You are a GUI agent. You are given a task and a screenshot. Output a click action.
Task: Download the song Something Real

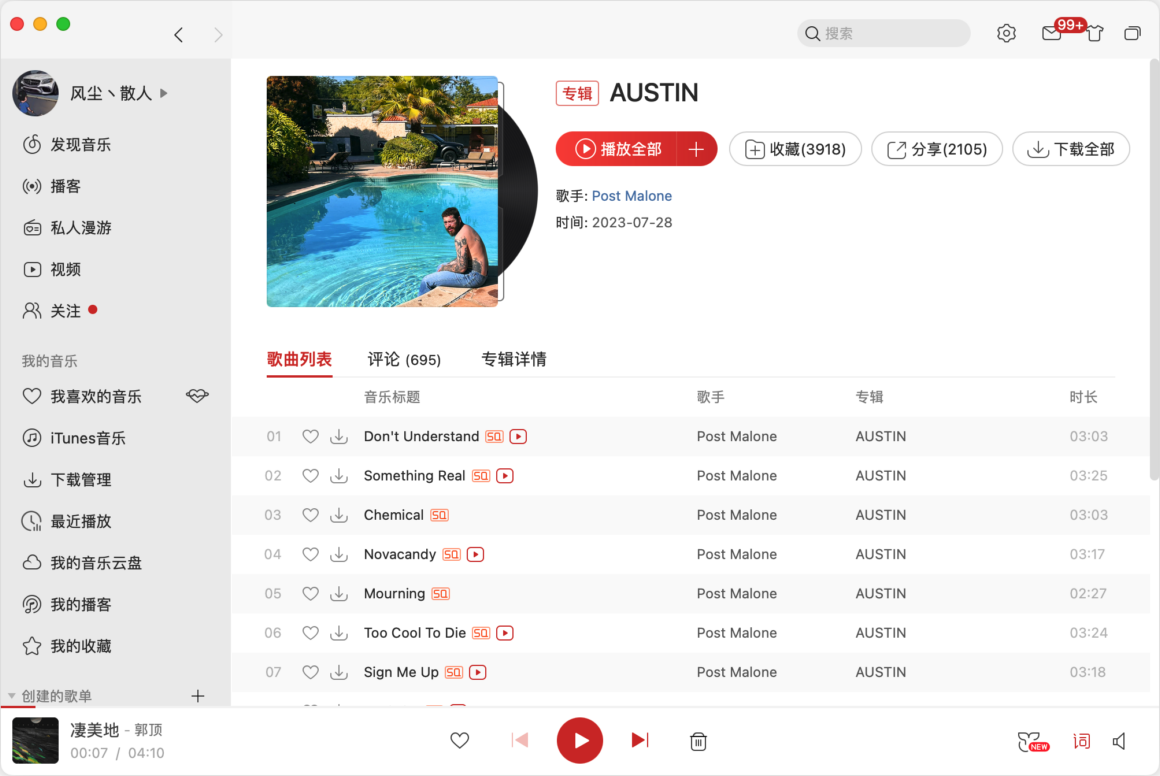[339, 476]
